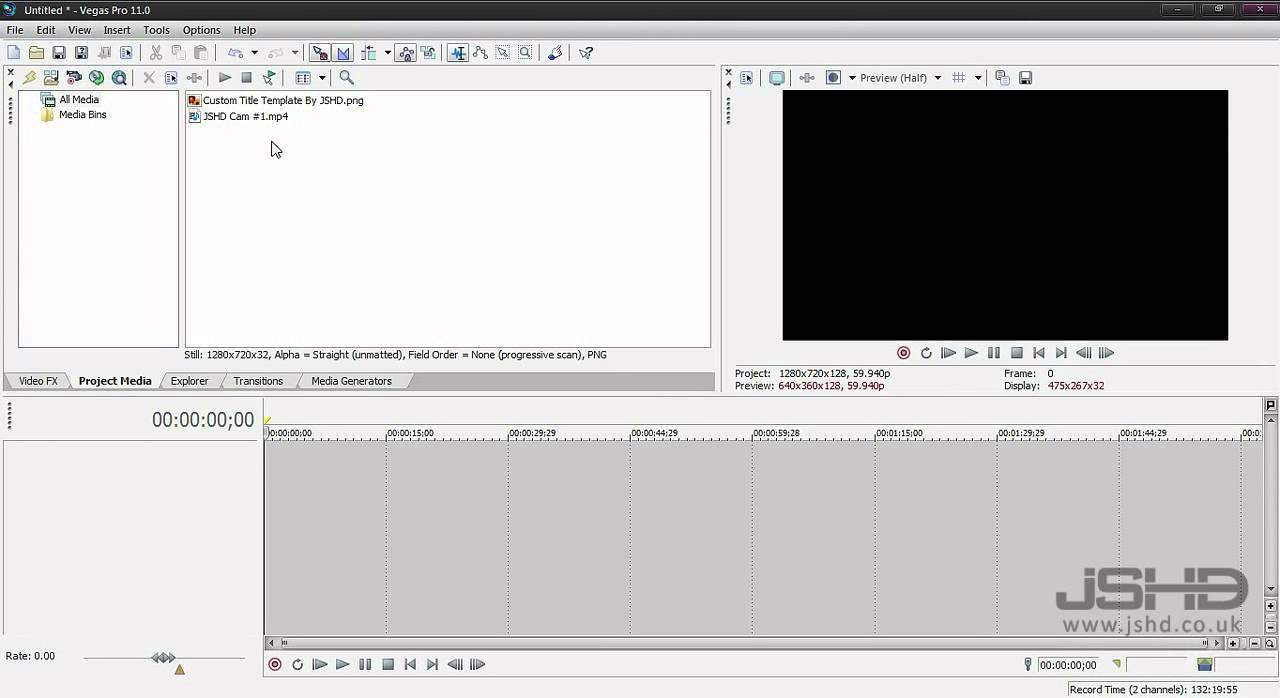
Task: Open the Overlays grid dropdown arrow
Action: click(977, 77)
